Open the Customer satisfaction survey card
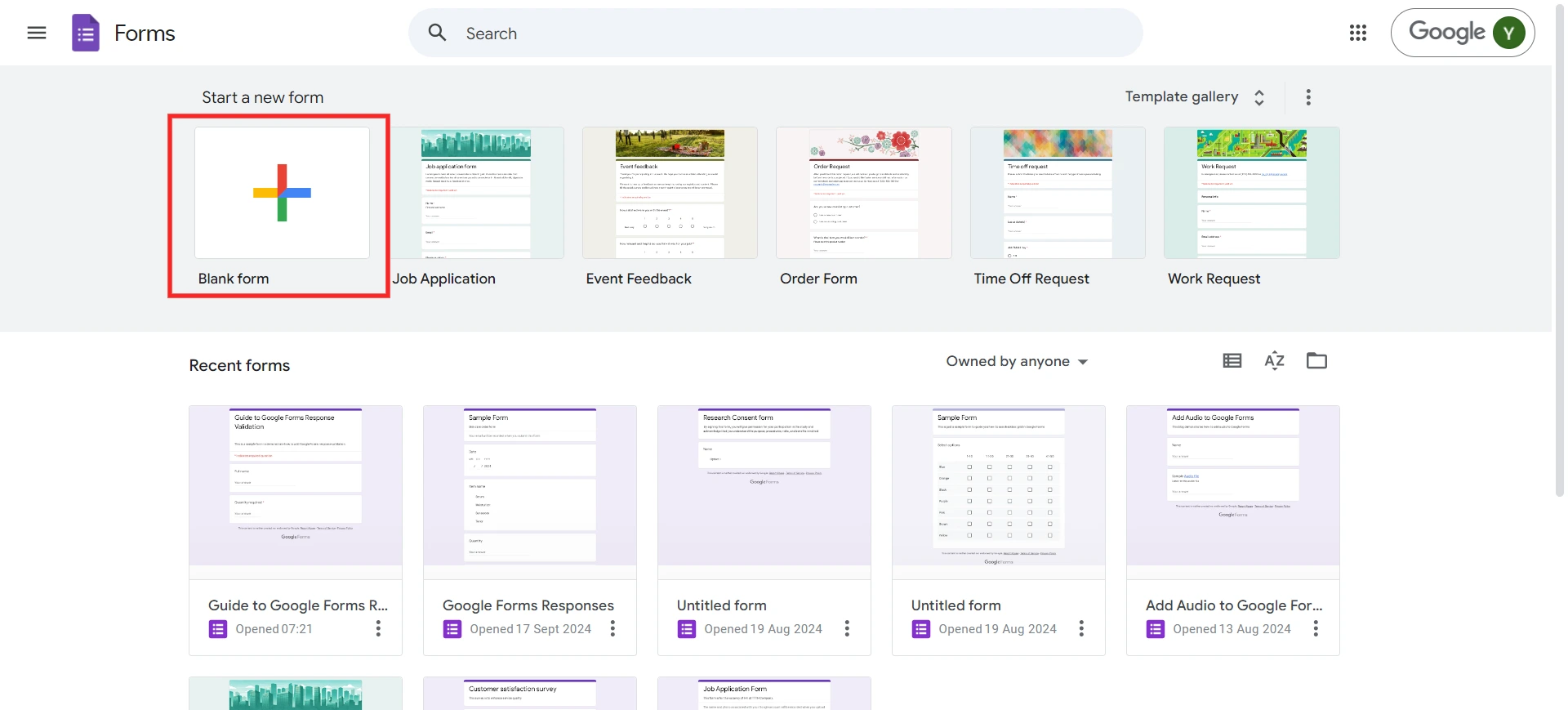The image size is (1568, 710). pos(530,694)
